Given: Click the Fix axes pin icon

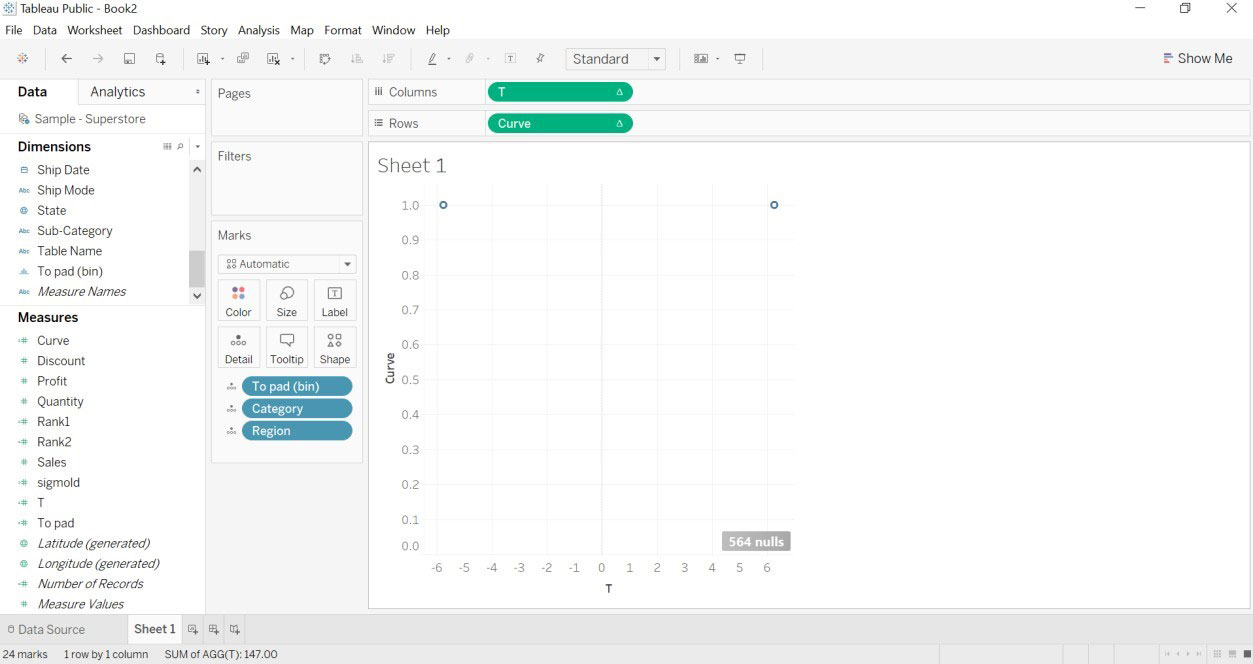Looking at the screenshot, I should tap(541, 59).
